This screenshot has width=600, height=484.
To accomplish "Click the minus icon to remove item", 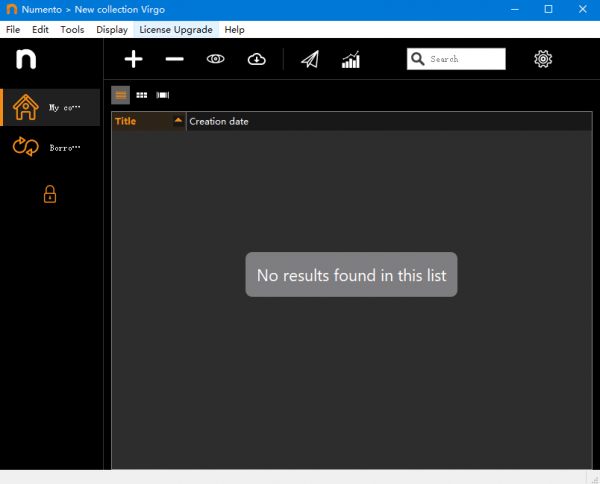I will click(x=174, y=60).
